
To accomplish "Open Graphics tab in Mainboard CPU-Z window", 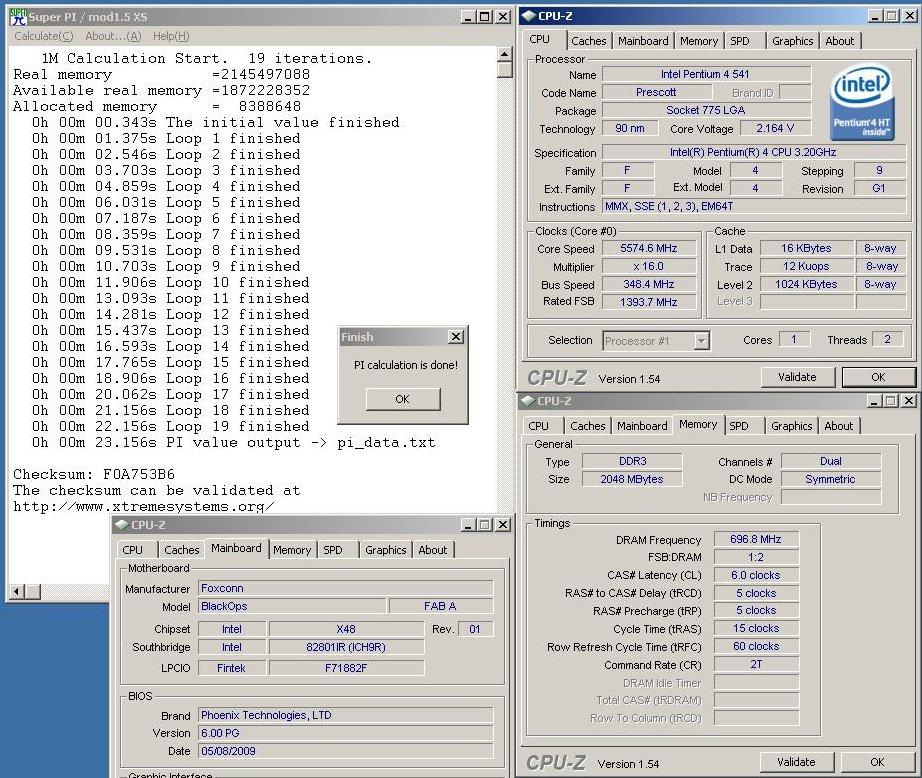I will (x=386, y=550).
